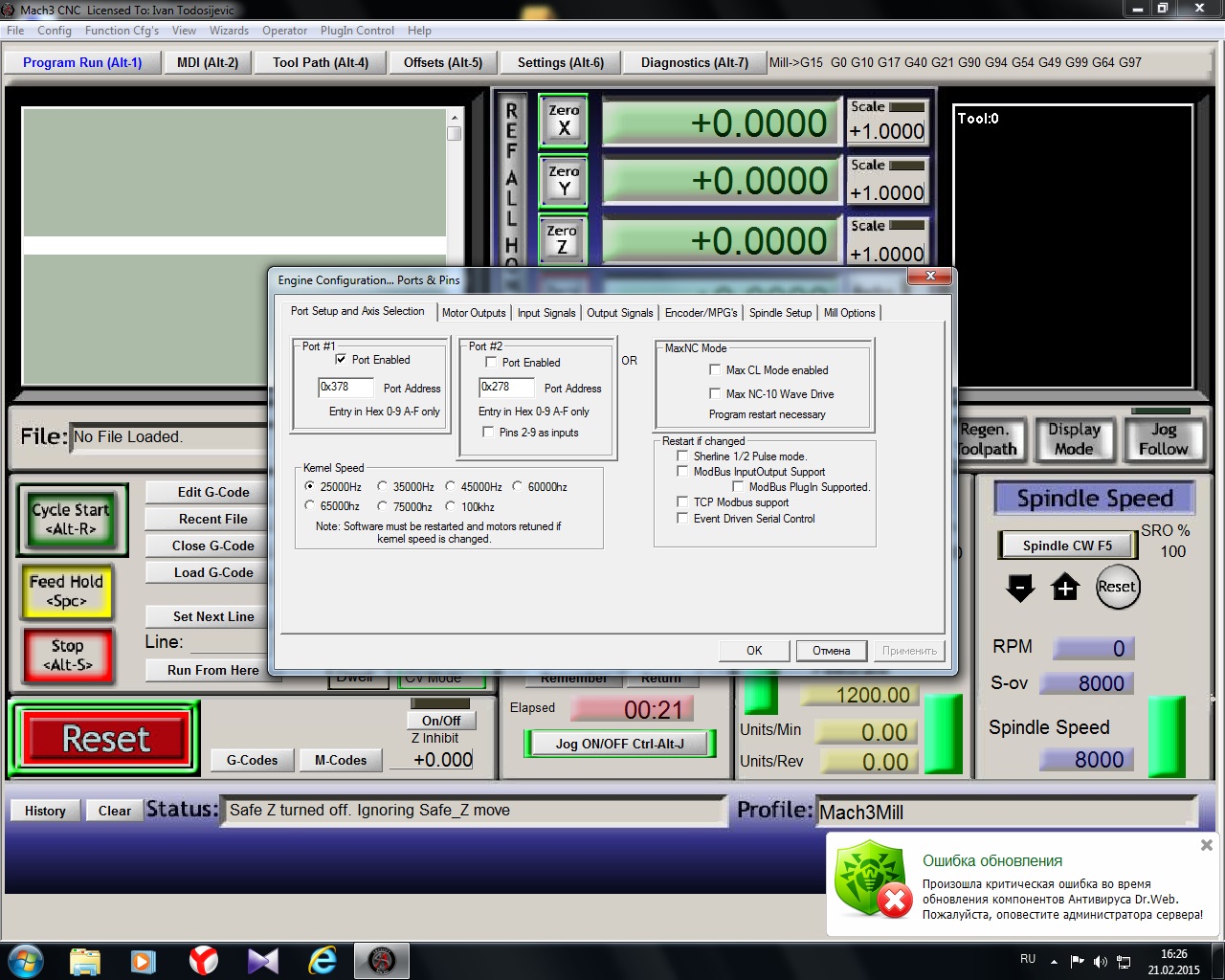Choose 100khz kernel speed

(x=450, y=505)
